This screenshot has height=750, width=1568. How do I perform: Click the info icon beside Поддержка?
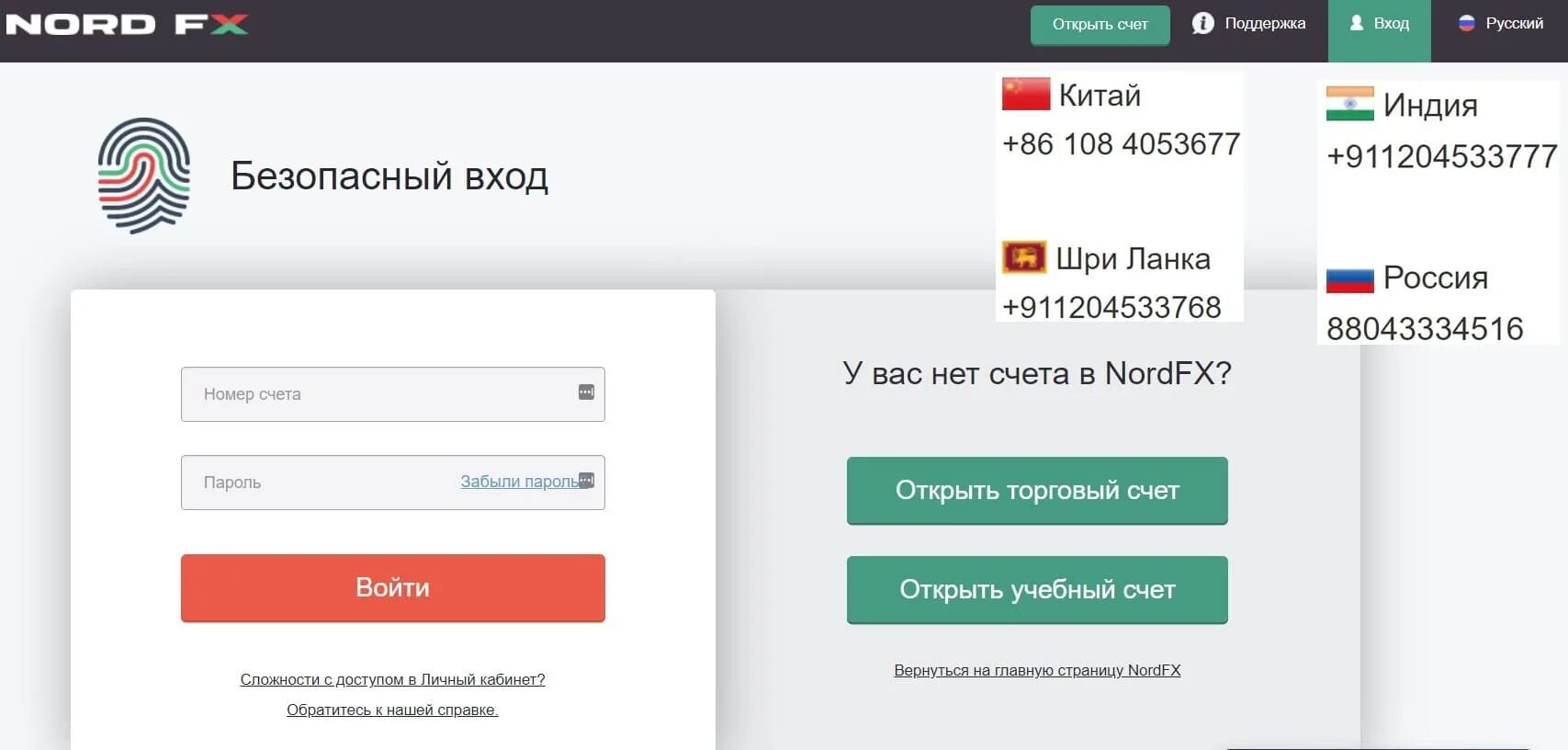pyautogui.click(x=1202, y=23)
